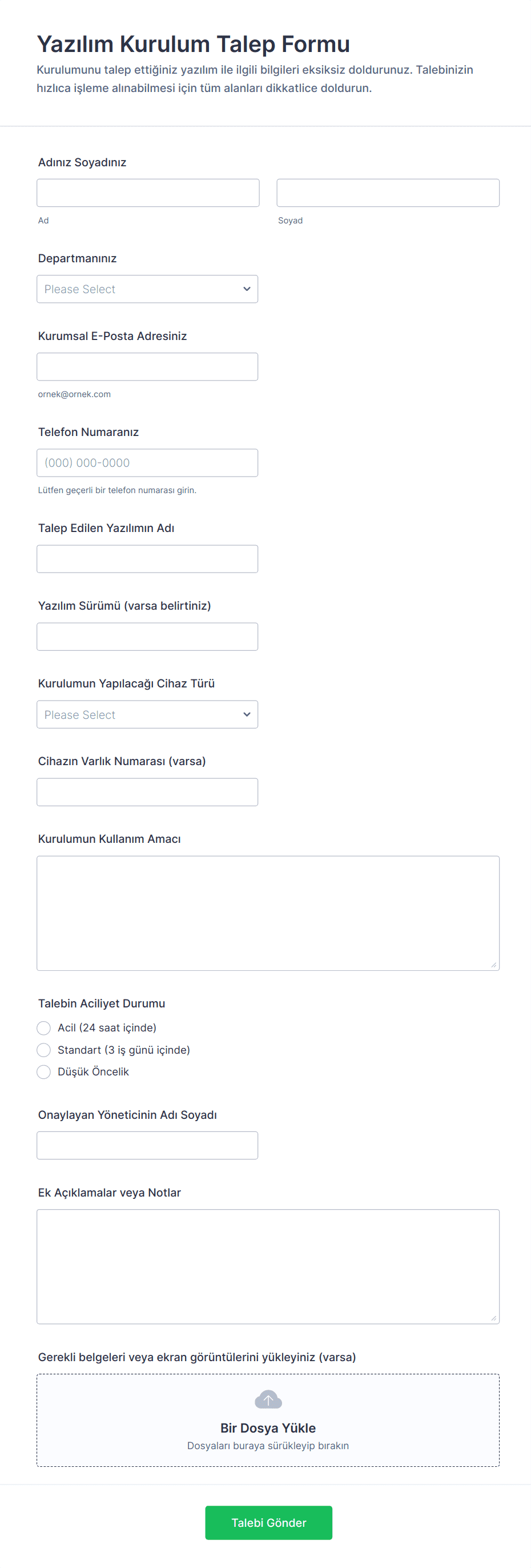Image resolution: width=531 pixels, height=1568 pixels.
Task: Select Acil (24 saat içinde) radio option
Action: tap(44, 1027)
